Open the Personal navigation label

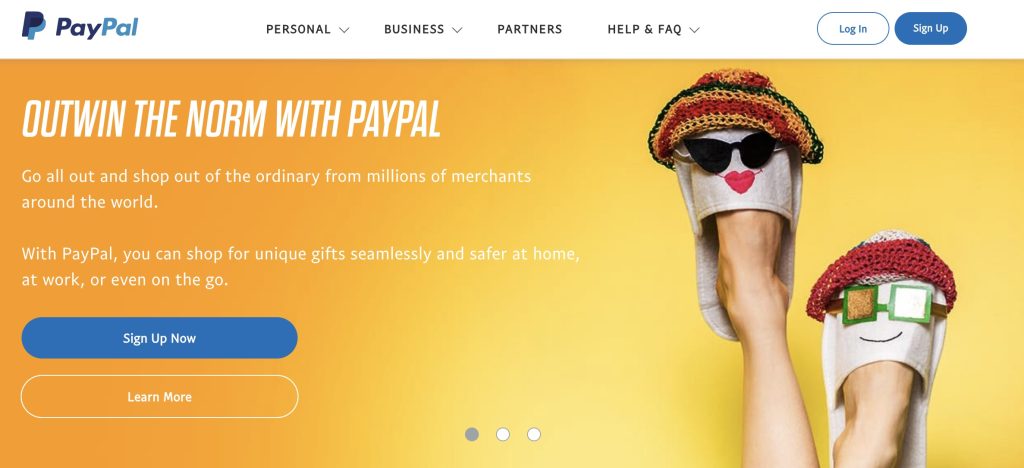pyautogui.click(x=298, y=29)
